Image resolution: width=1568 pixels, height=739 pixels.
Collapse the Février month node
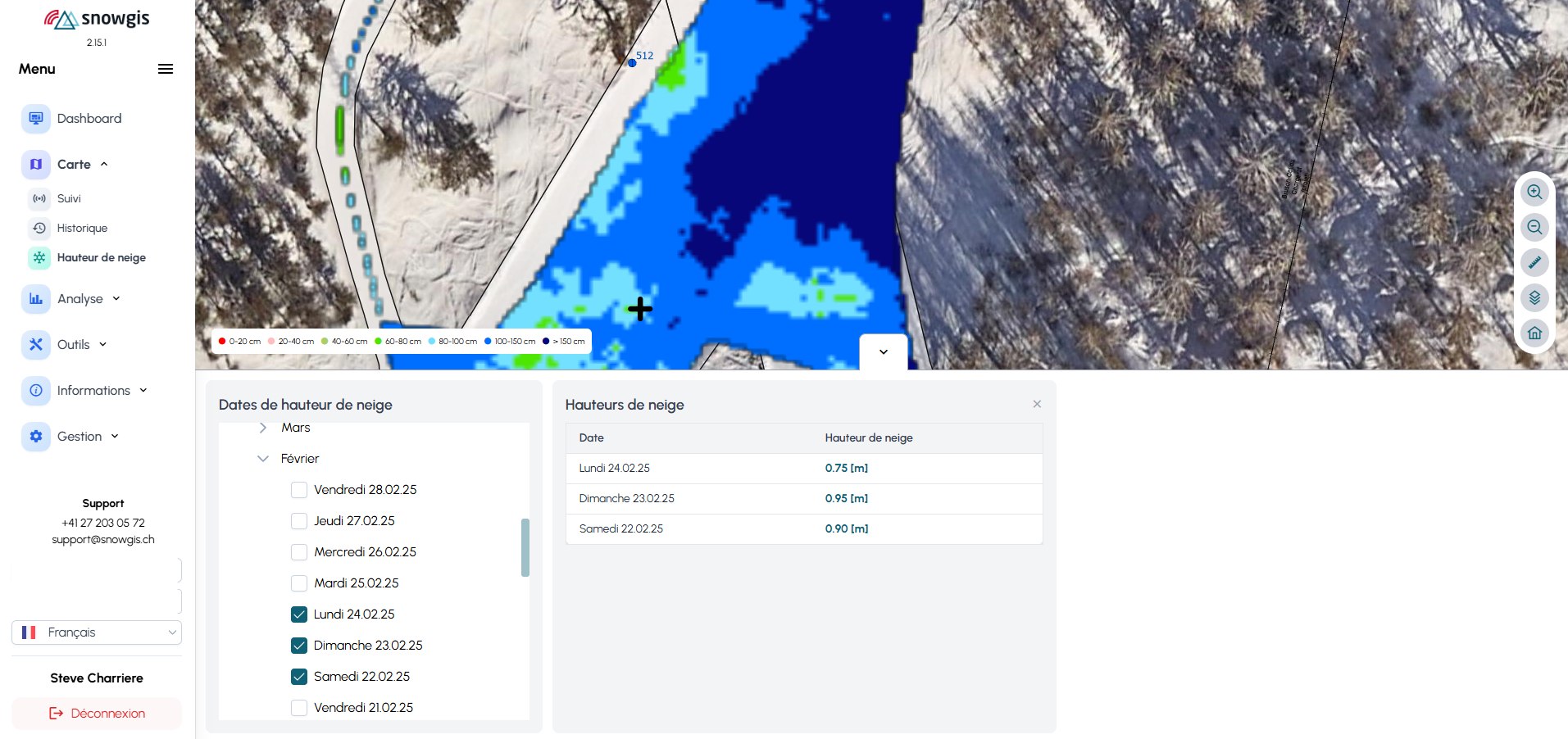point(263,459)
